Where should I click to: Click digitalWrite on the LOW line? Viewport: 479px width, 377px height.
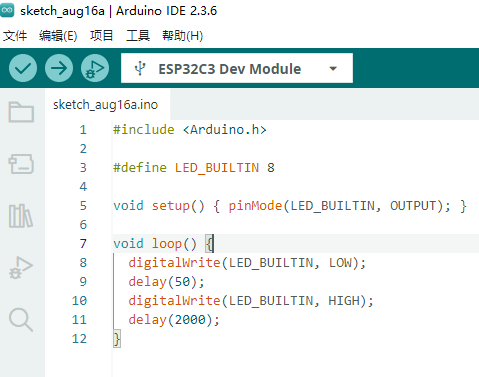click(x=174, y=263)
